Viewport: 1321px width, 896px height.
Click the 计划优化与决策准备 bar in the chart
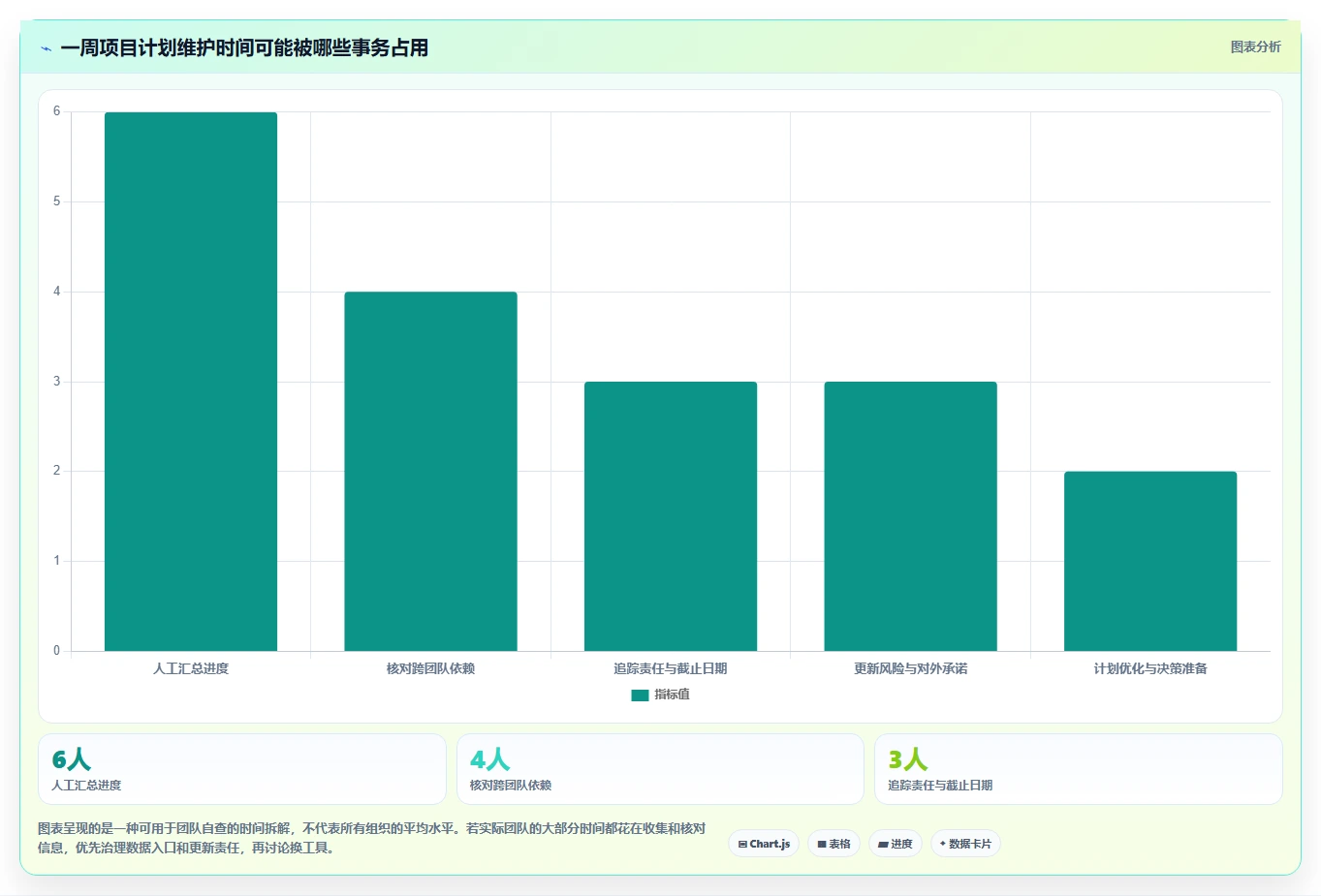pyautogui.click(x=1150, y=561)
